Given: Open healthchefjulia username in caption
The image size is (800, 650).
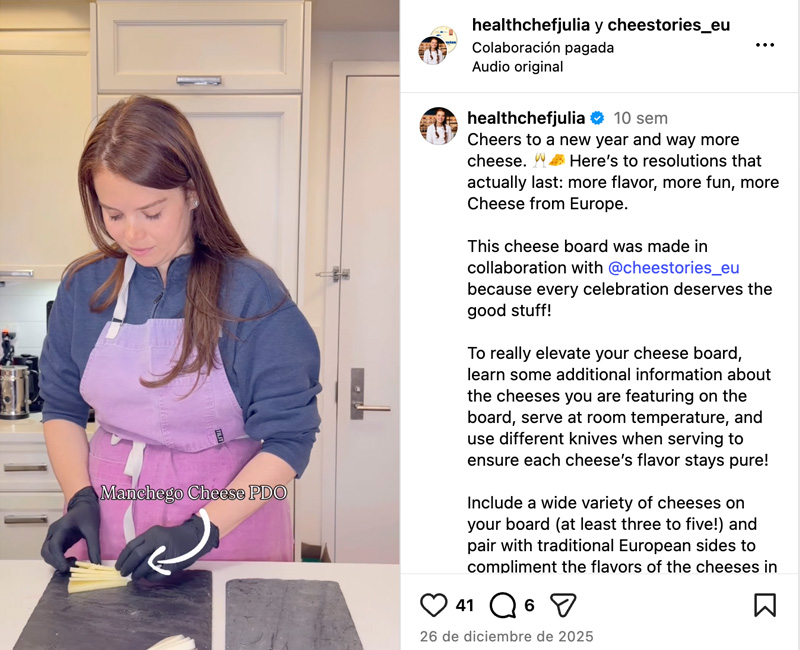Looking at the screenshot, I should (526, 118).
